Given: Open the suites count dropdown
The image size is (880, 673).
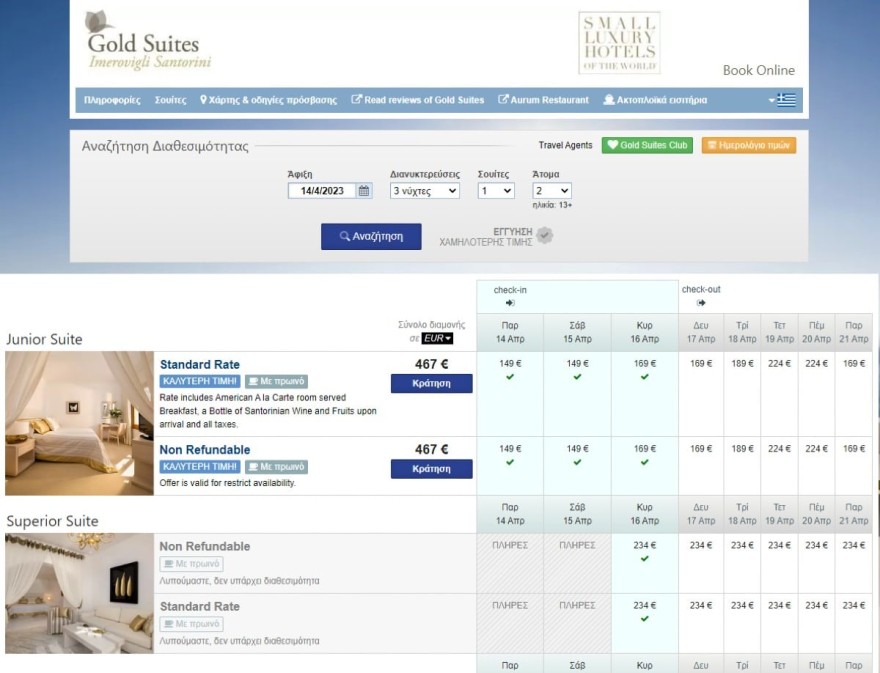Looking at the screenshot, I should pos(496,191).
